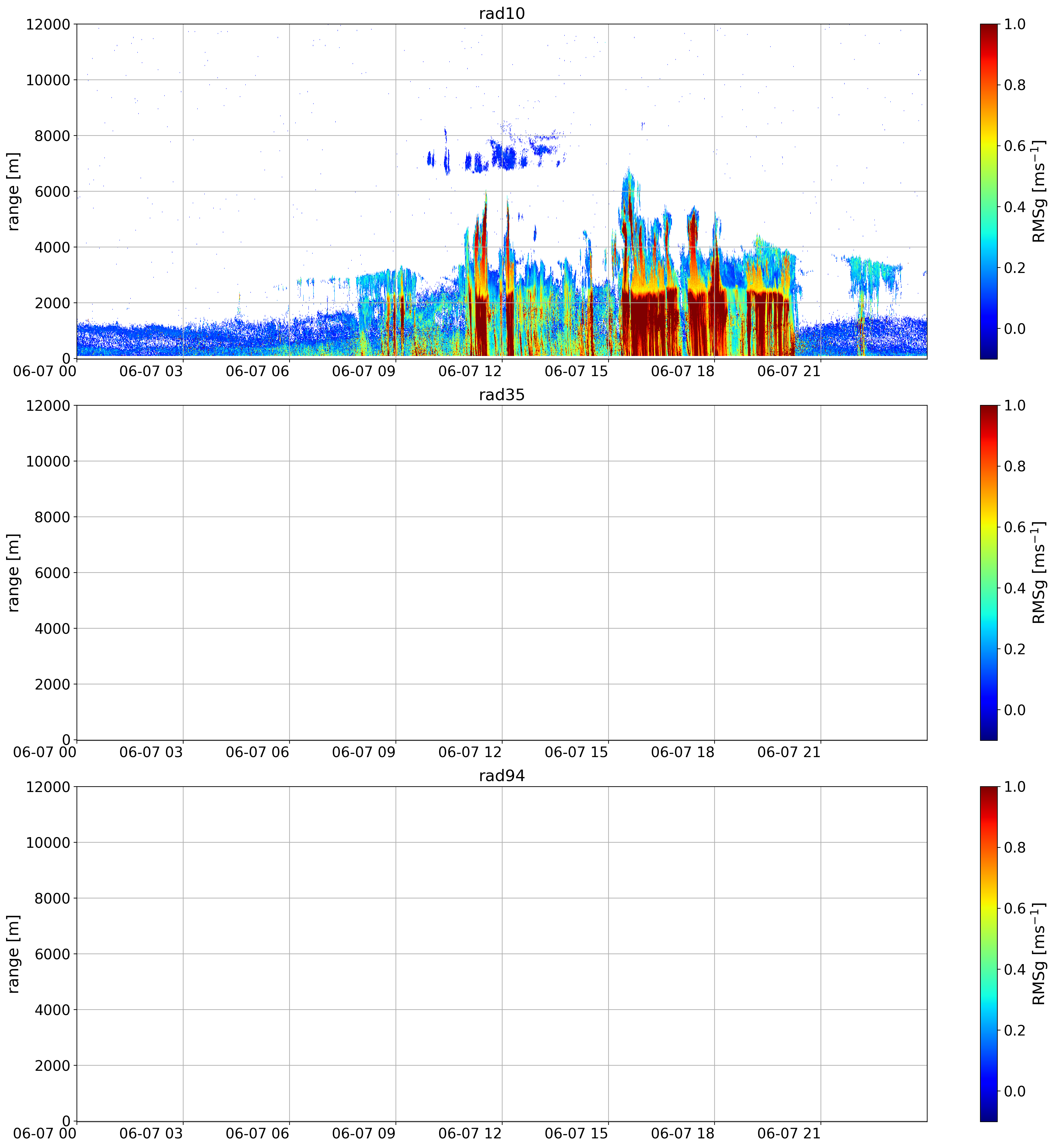1055x1148 pixels.
Task: Click '06-07 00' x-tick under rad94
Action: pos(45,1134)
